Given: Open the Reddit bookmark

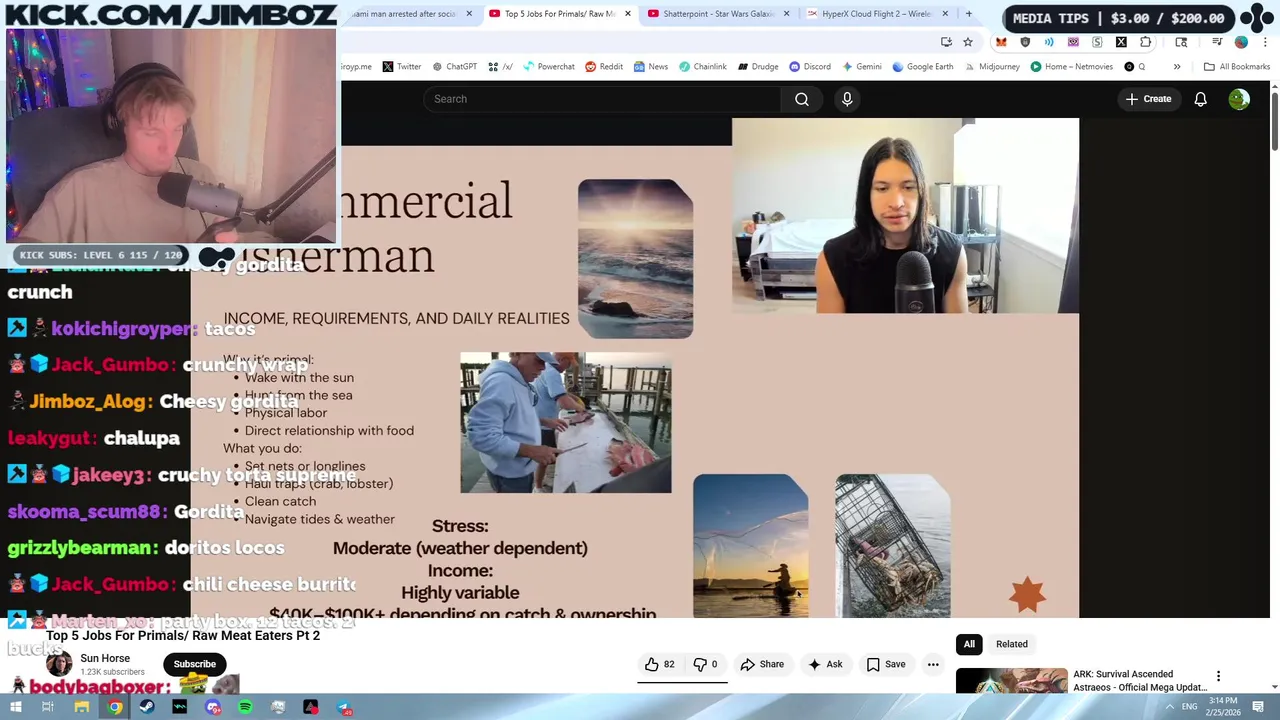Looking at the screenshot, I should [x=604, y=67].
